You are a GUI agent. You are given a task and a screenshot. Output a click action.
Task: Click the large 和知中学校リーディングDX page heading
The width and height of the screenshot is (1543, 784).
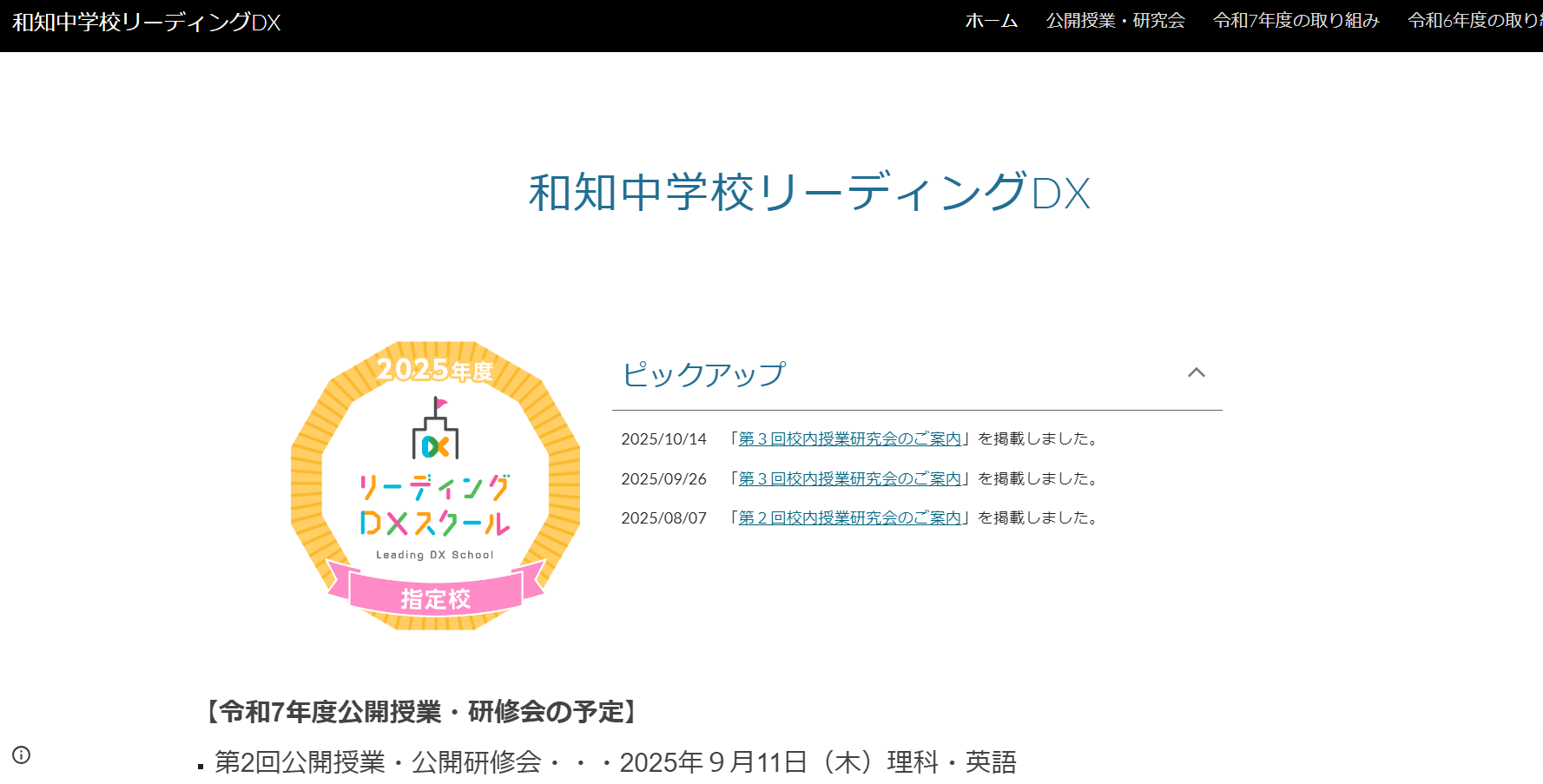[x=808, y=193]
